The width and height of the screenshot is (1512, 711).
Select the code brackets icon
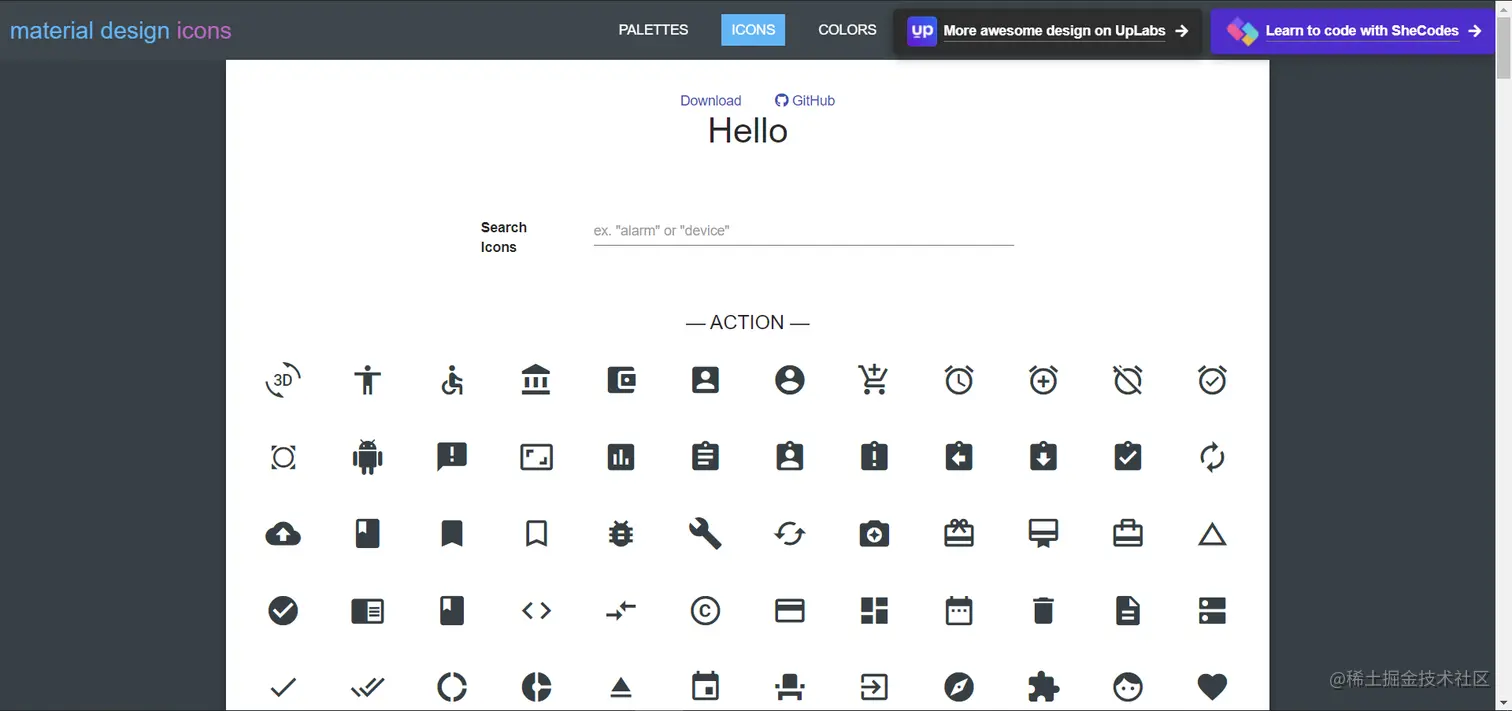tap(536, 610)
